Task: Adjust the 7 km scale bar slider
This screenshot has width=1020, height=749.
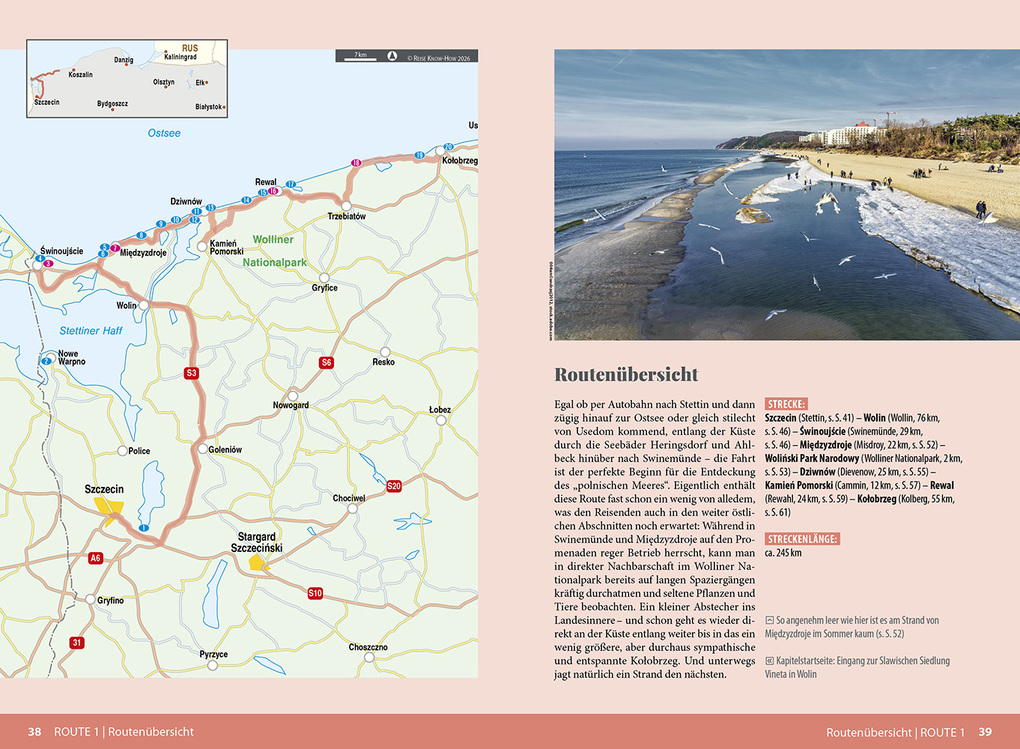Action: [x=359, y=58]
